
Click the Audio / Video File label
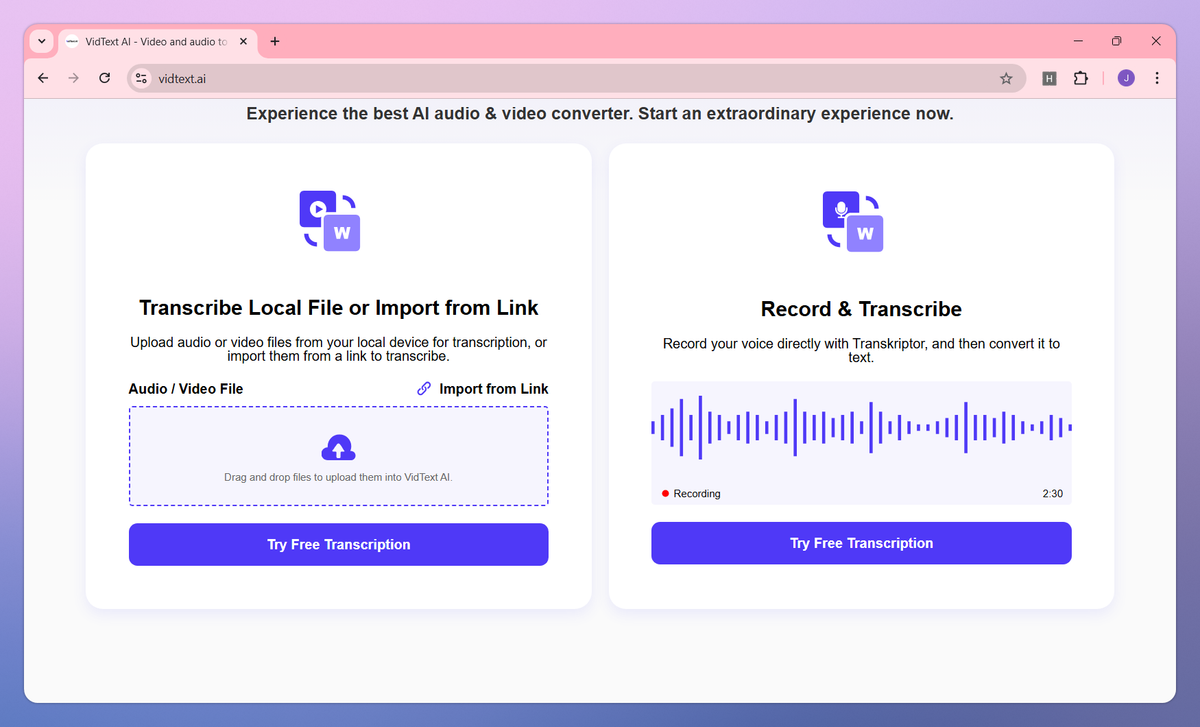pos(186,389)
